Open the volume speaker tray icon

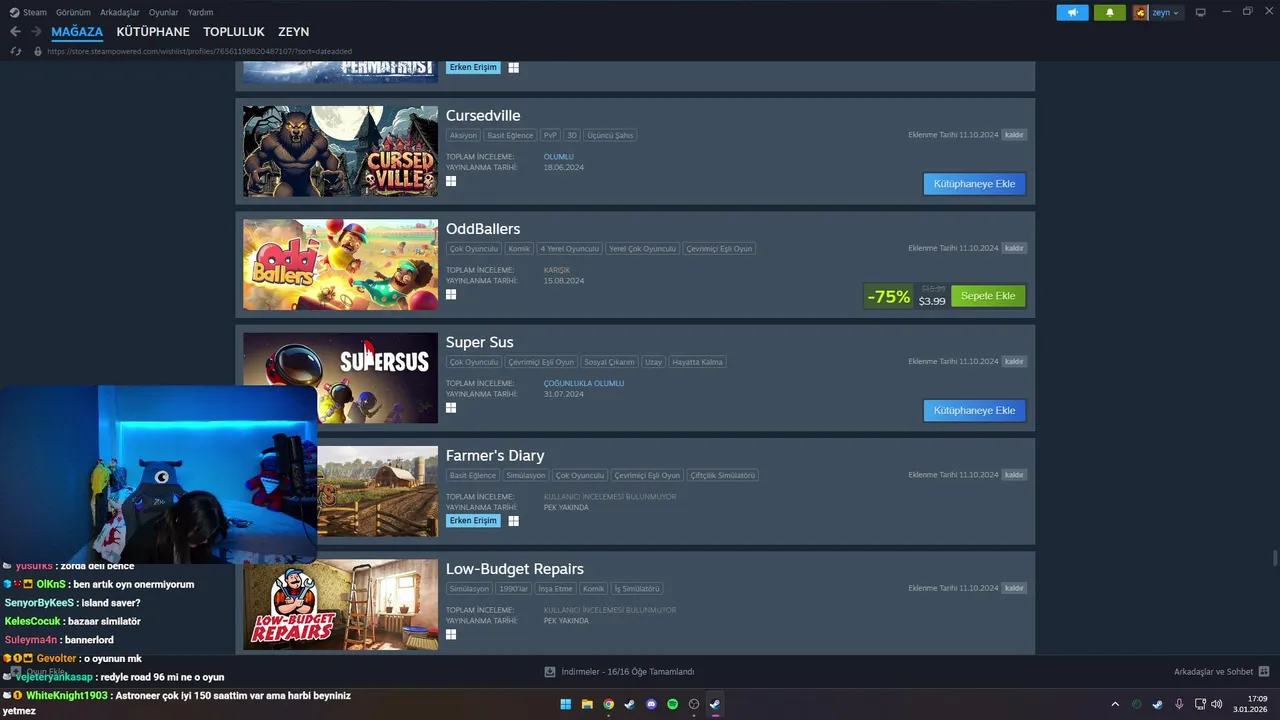pos(1217,704)
